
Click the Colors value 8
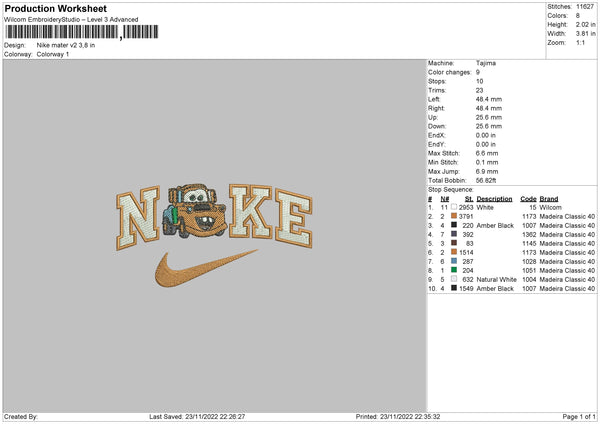click(x=578, y=16)
